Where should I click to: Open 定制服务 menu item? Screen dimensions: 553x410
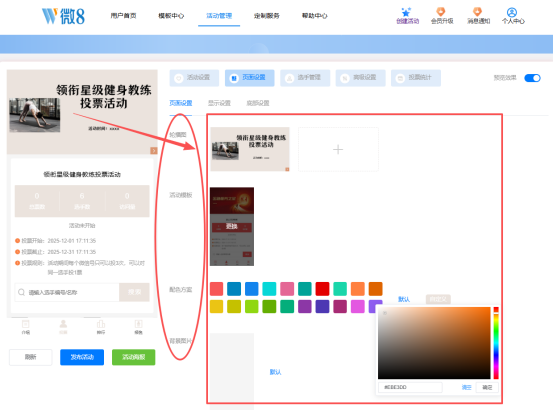pyautogui.click(x=267, y=16)
